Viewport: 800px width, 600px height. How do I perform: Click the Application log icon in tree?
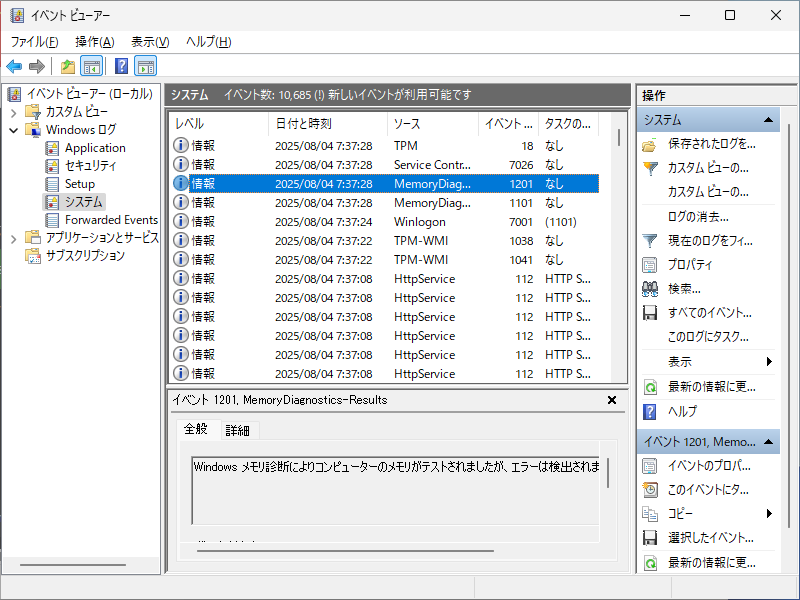click(52, 148)
